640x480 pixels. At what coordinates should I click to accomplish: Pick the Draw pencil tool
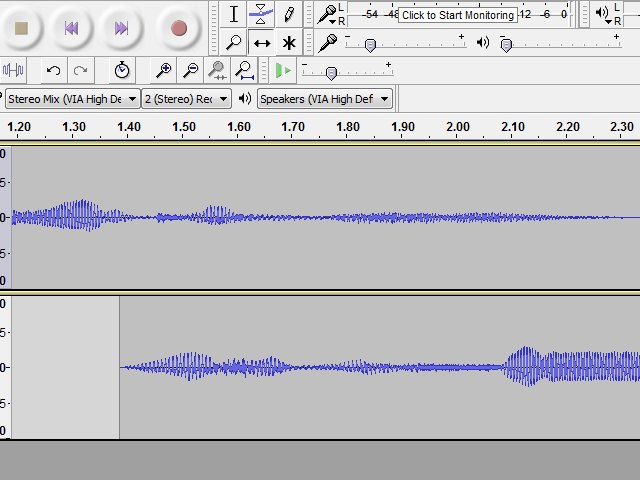pyautogui.click(x=289, y=14)
